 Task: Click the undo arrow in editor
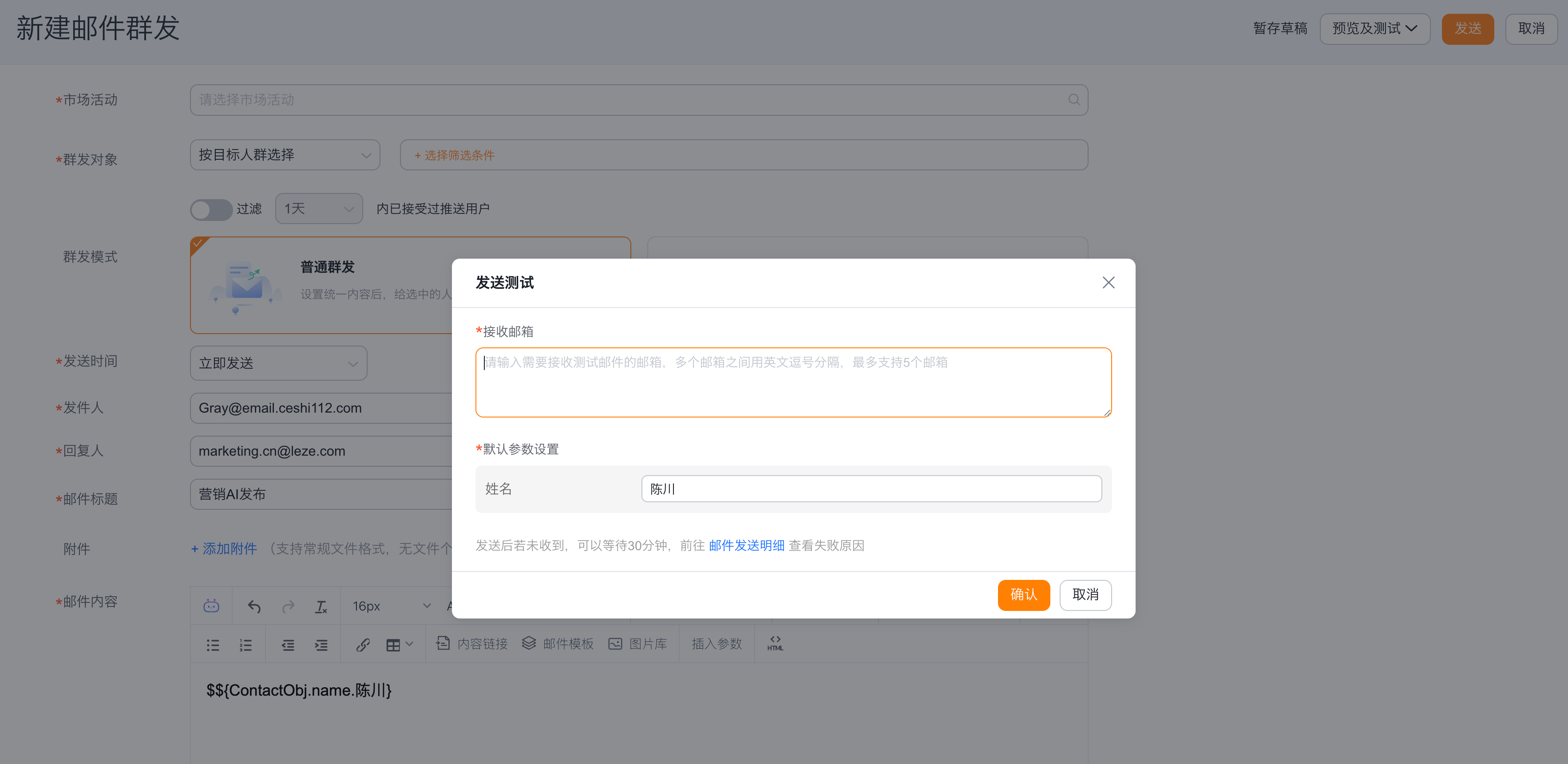pyautogui.click(x=254, y=606)
